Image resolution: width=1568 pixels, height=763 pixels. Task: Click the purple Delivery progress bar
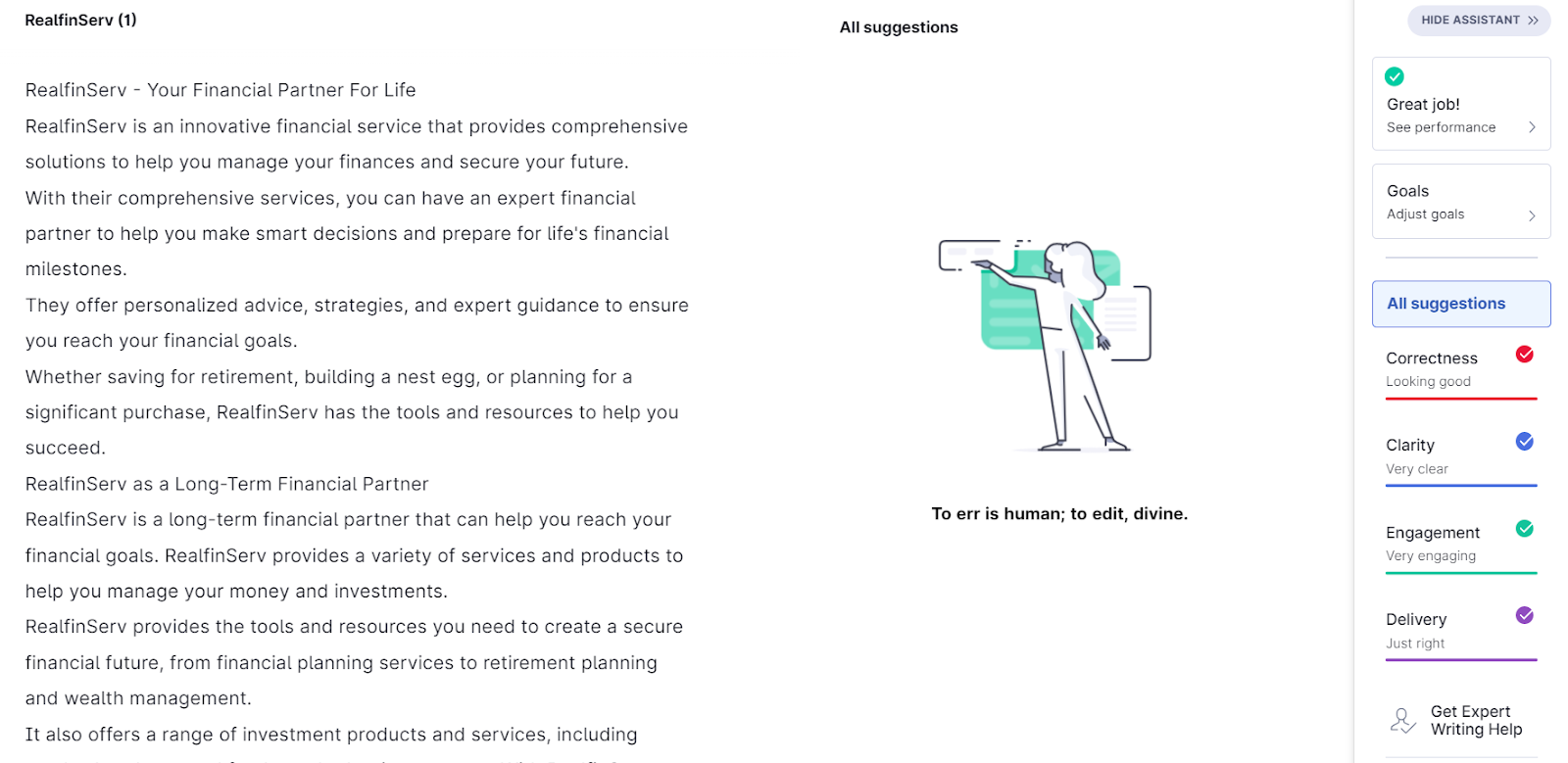(1461, 660)
